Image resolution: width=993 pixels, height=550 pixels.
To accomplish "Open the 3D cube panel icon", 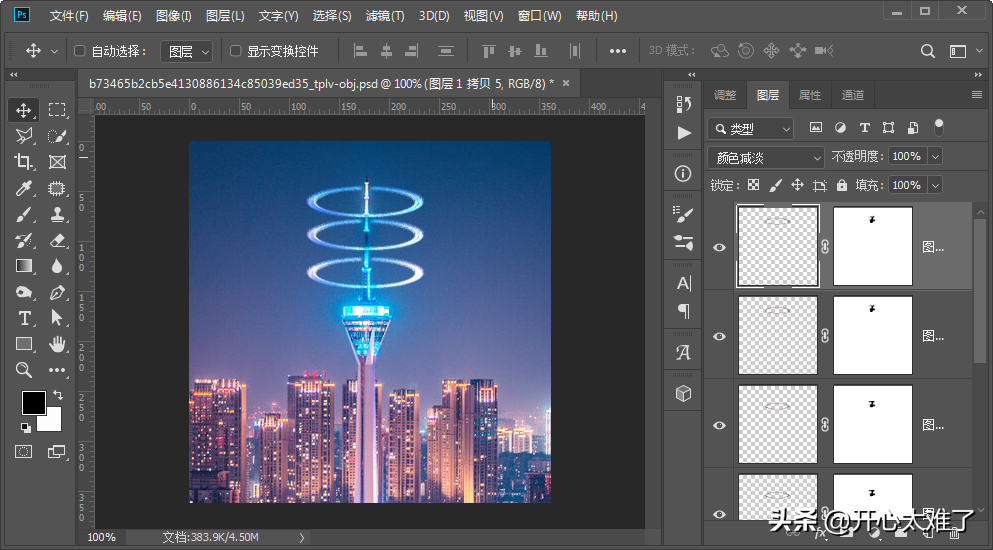I will tap(683, 393).
